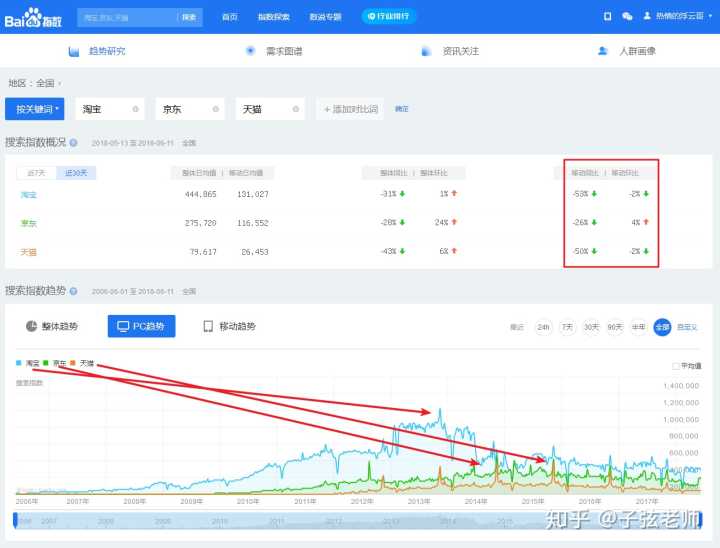Switch to 整体趋势 chart view

point(52,327)
